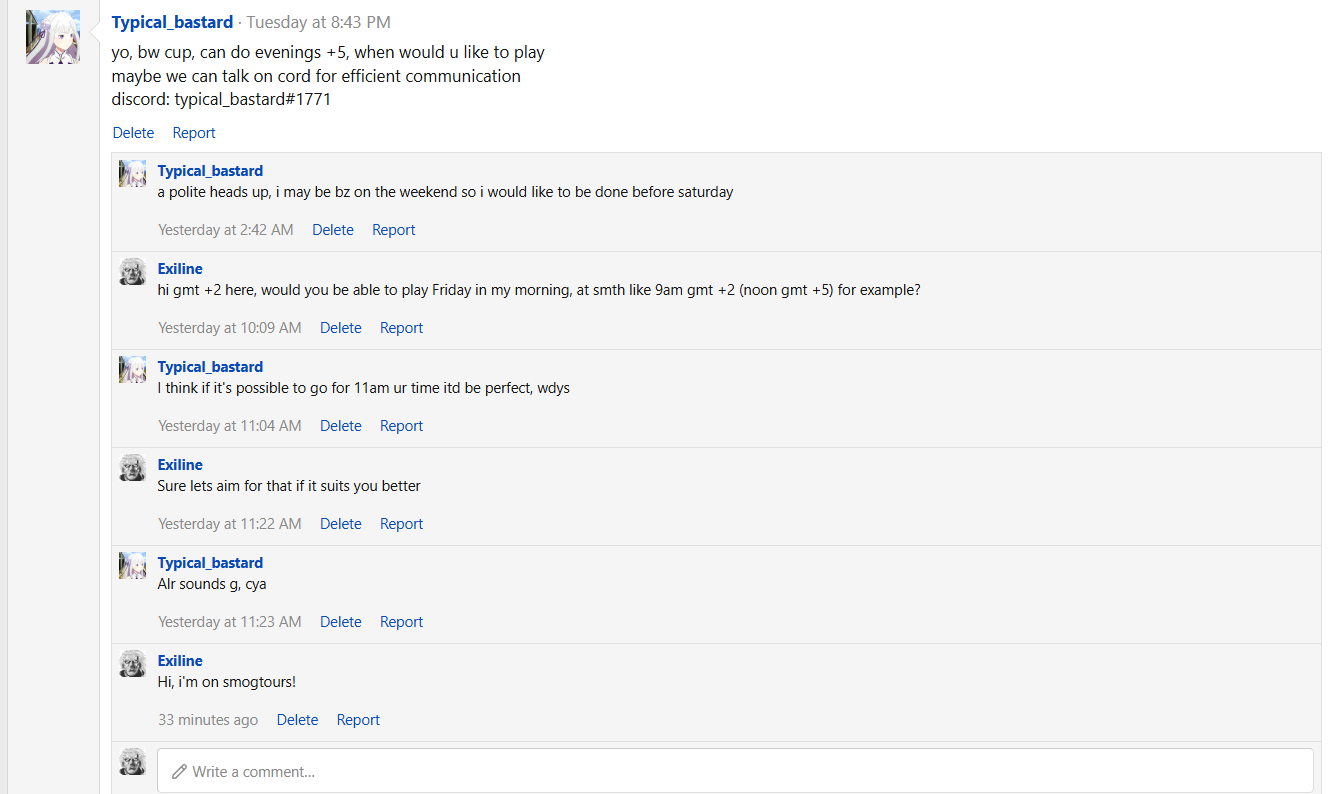
Task: Click Exiline avatar on 'Sure lets aim' comment
Action: click(x=133, y=467)
